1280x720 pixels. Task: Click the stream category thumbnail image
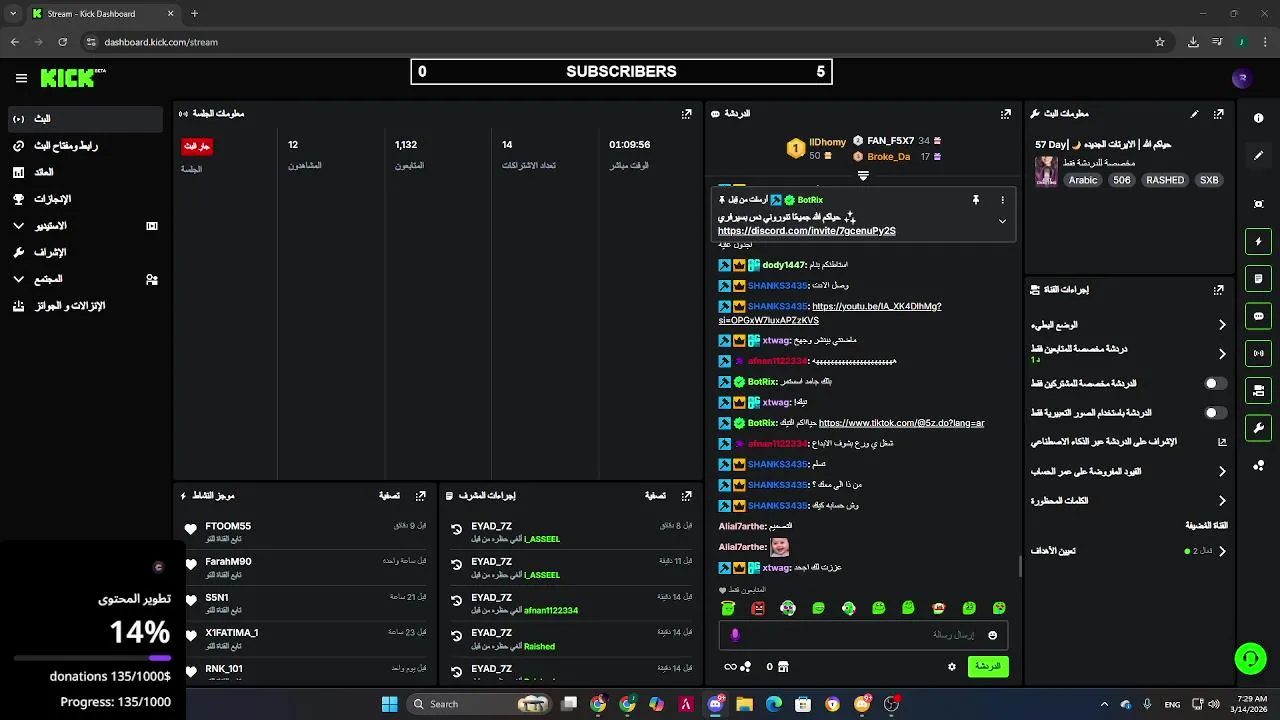click(x=1046, y=171)
